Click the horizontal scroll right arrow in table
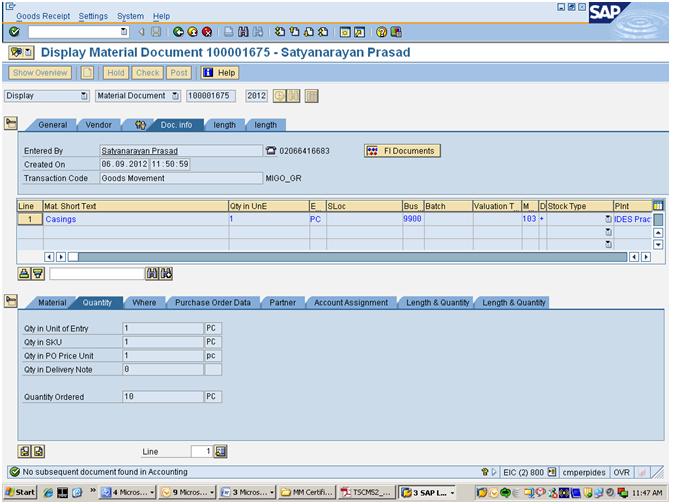This screenshot has height=504, width=674. pyautogui.click(x=646, y=257)
